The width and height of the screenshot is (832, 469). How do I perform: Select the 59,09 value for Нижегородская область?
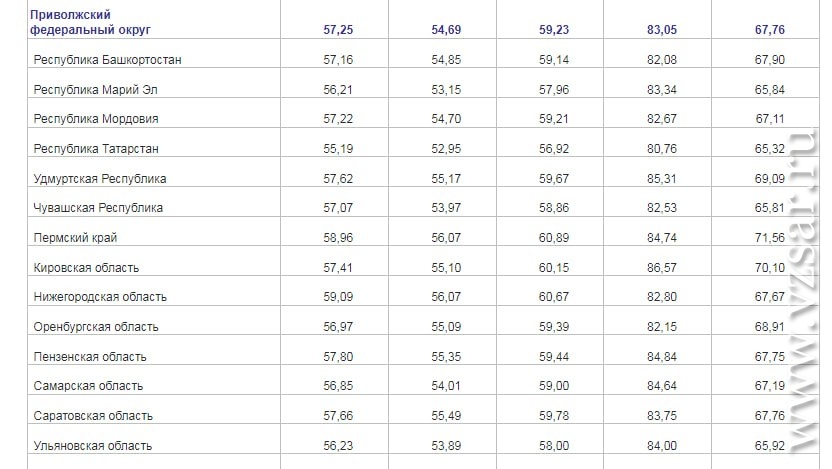(x=338, y=297)
